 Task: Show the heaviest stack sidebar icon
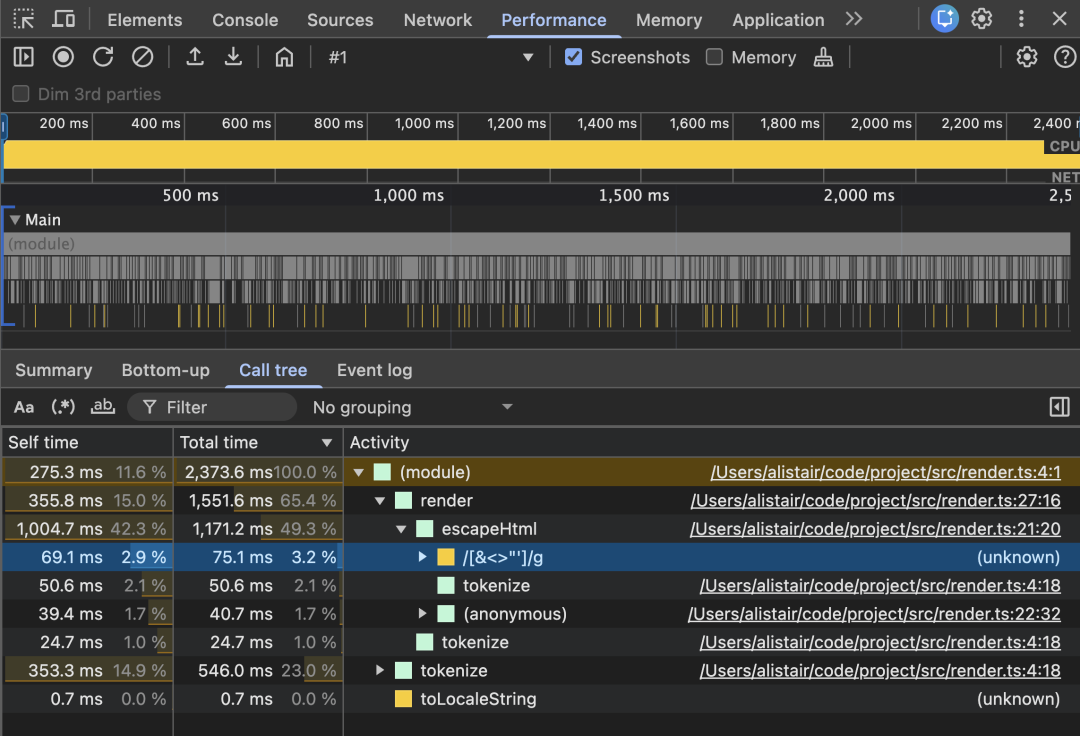pyautogui.click(x=1059, y=407)
